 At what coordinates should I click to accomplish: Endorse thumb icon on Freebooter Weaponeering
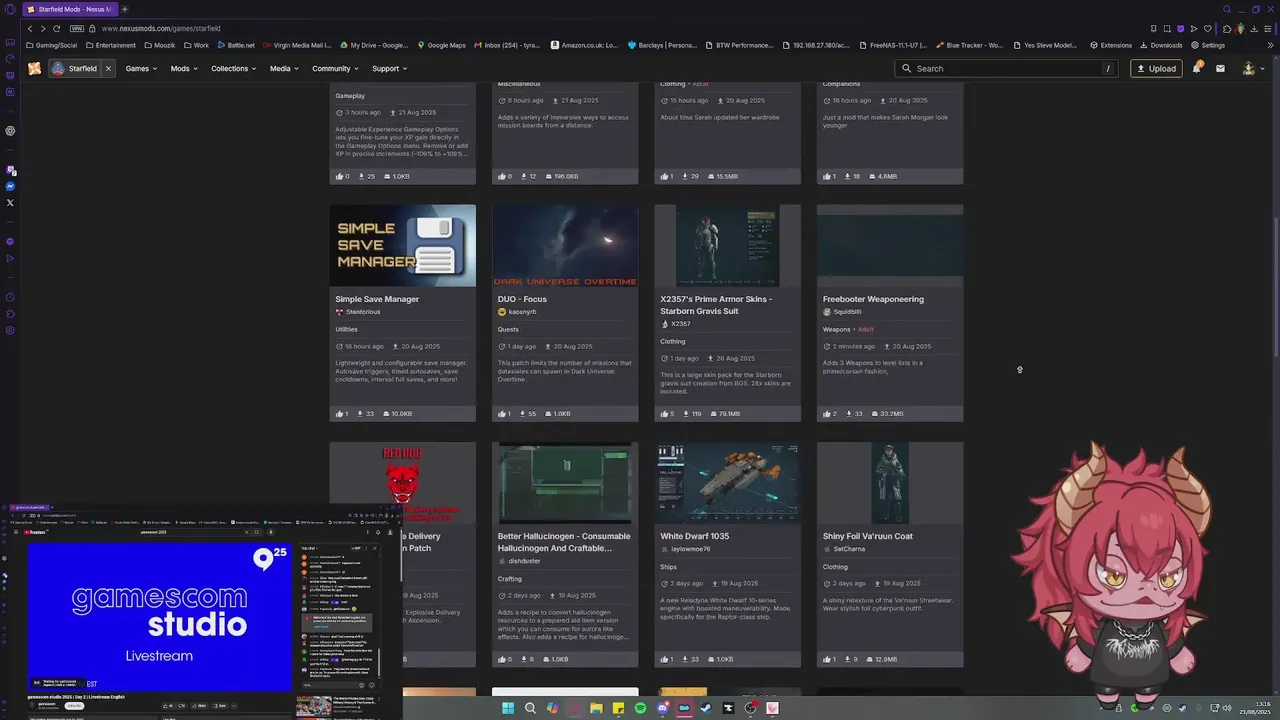tap(828, 413)
